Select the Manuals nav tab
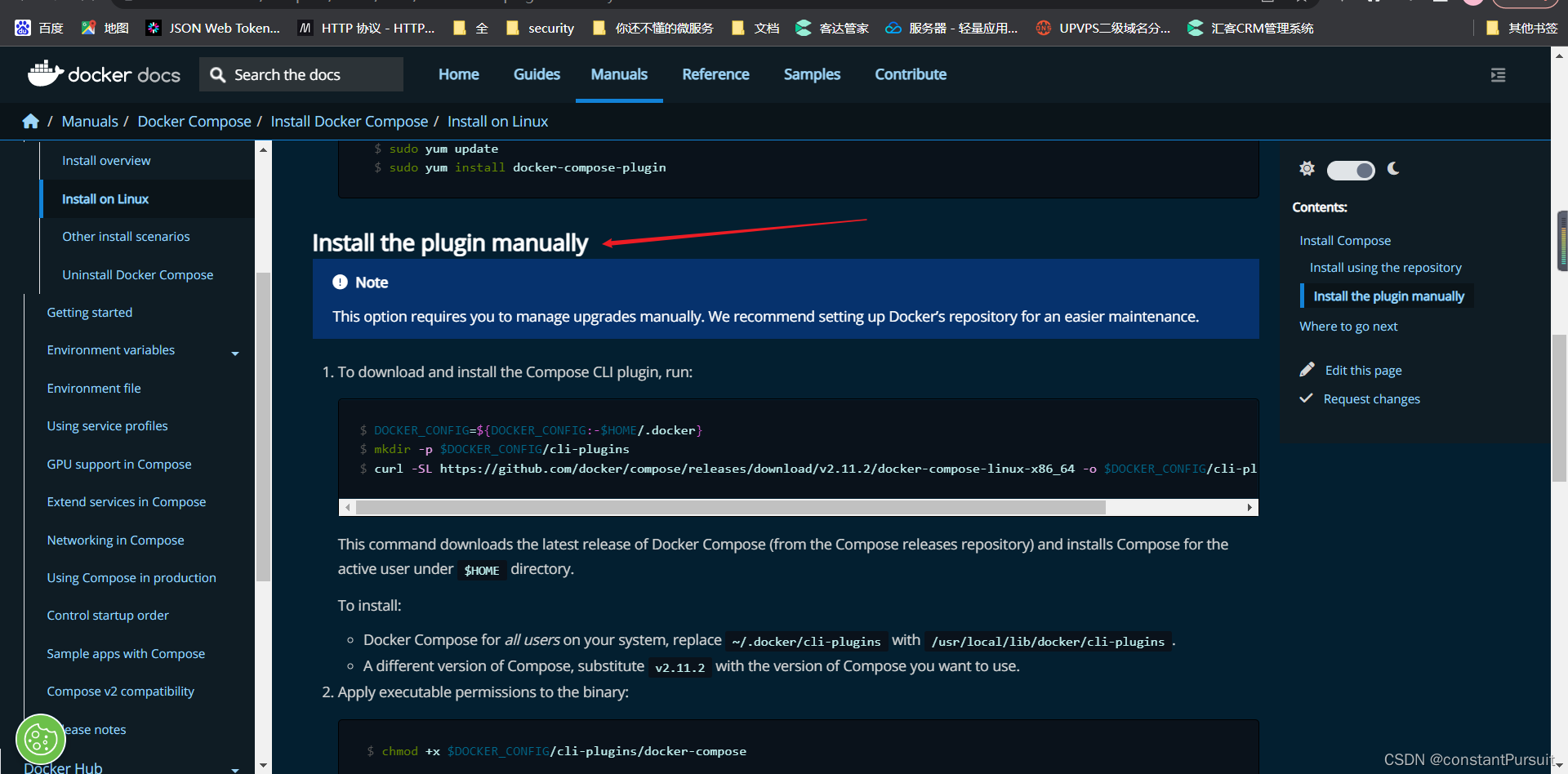 click(619, 74)
